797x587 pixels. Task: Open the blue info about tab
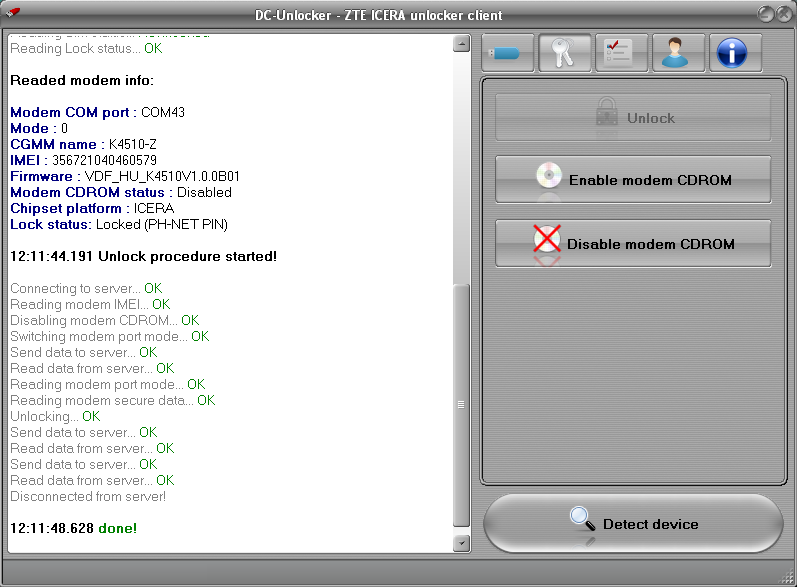735,53
